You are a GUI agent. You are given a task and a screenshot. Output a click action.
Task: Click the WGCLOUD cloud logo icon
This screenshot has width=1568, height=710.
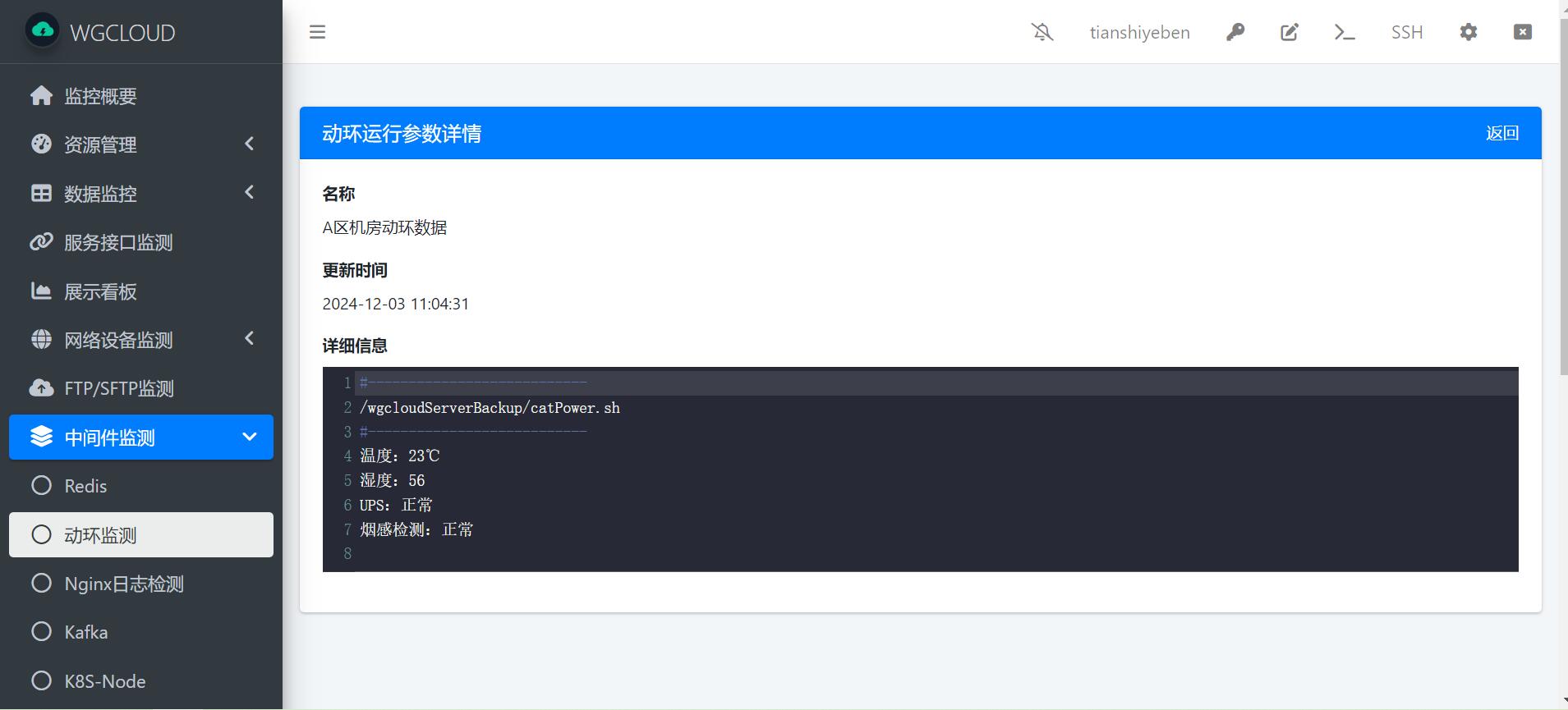pos(43,32)
